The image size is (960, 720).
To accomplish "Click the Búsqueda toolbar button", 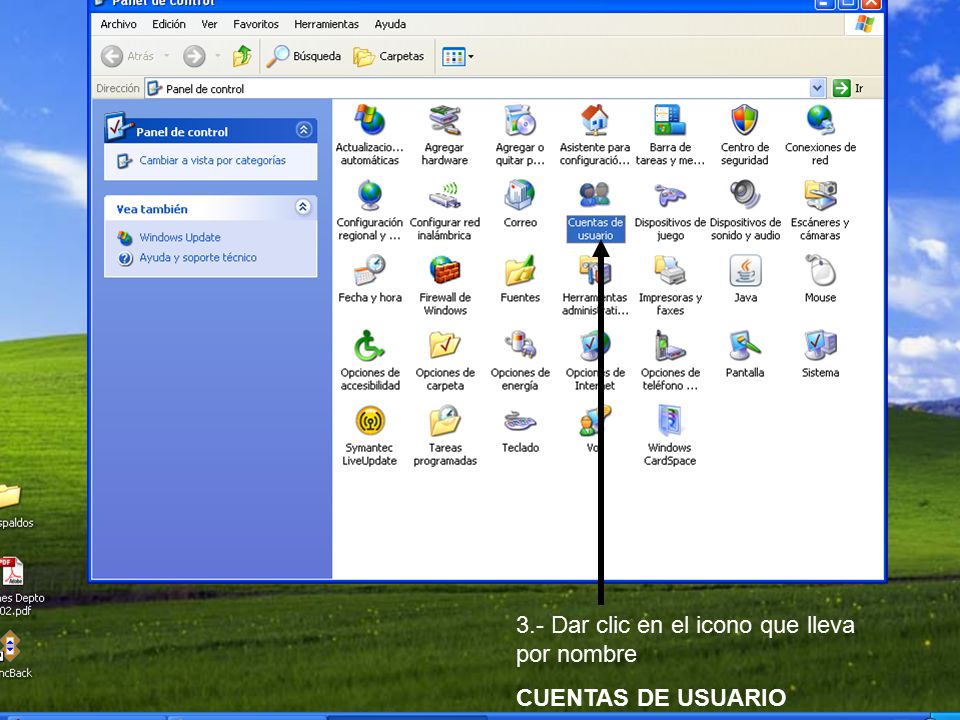I will tap(304, 56).
